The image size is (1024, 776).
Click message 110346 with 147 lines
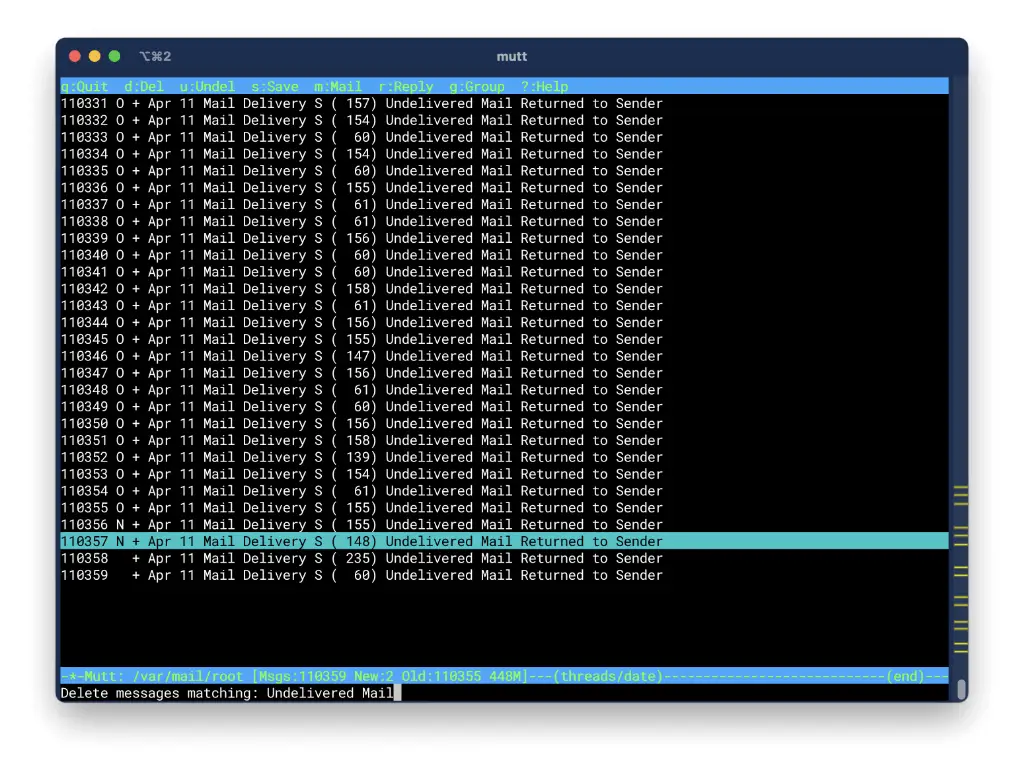361,356
